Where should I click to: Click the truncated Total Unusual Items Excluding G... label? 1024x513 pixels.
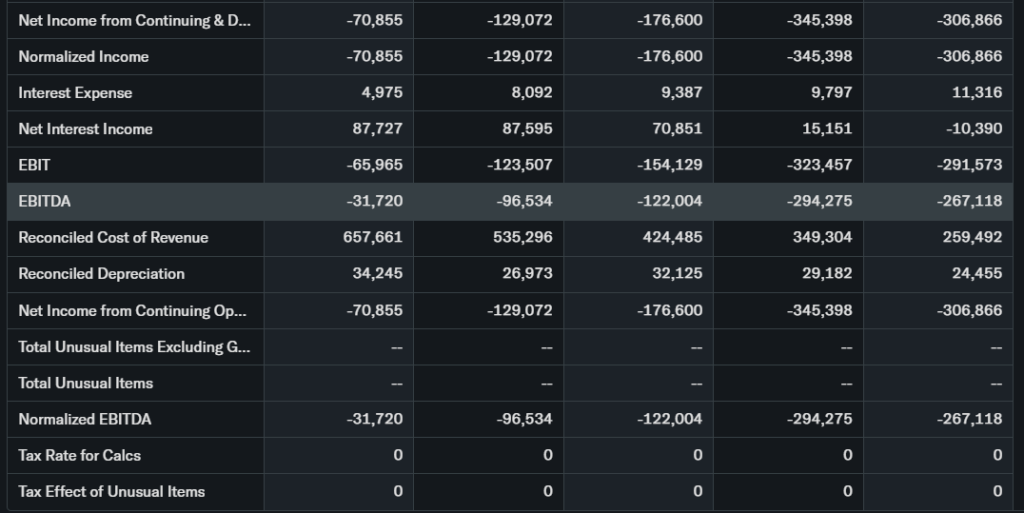click(134, 347)
